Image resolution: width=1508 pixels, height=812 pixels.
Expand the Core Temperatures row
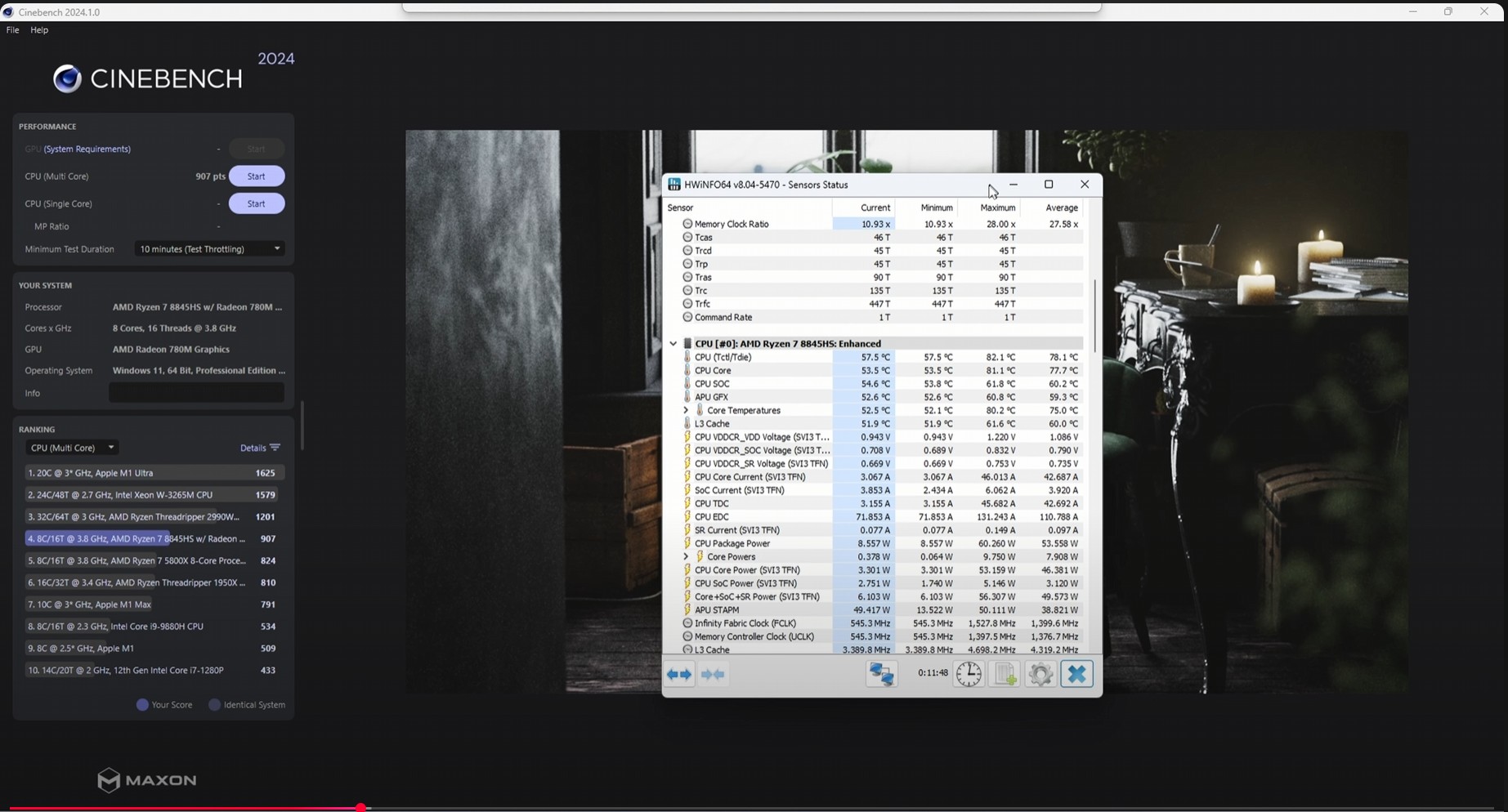coord(686,410)
